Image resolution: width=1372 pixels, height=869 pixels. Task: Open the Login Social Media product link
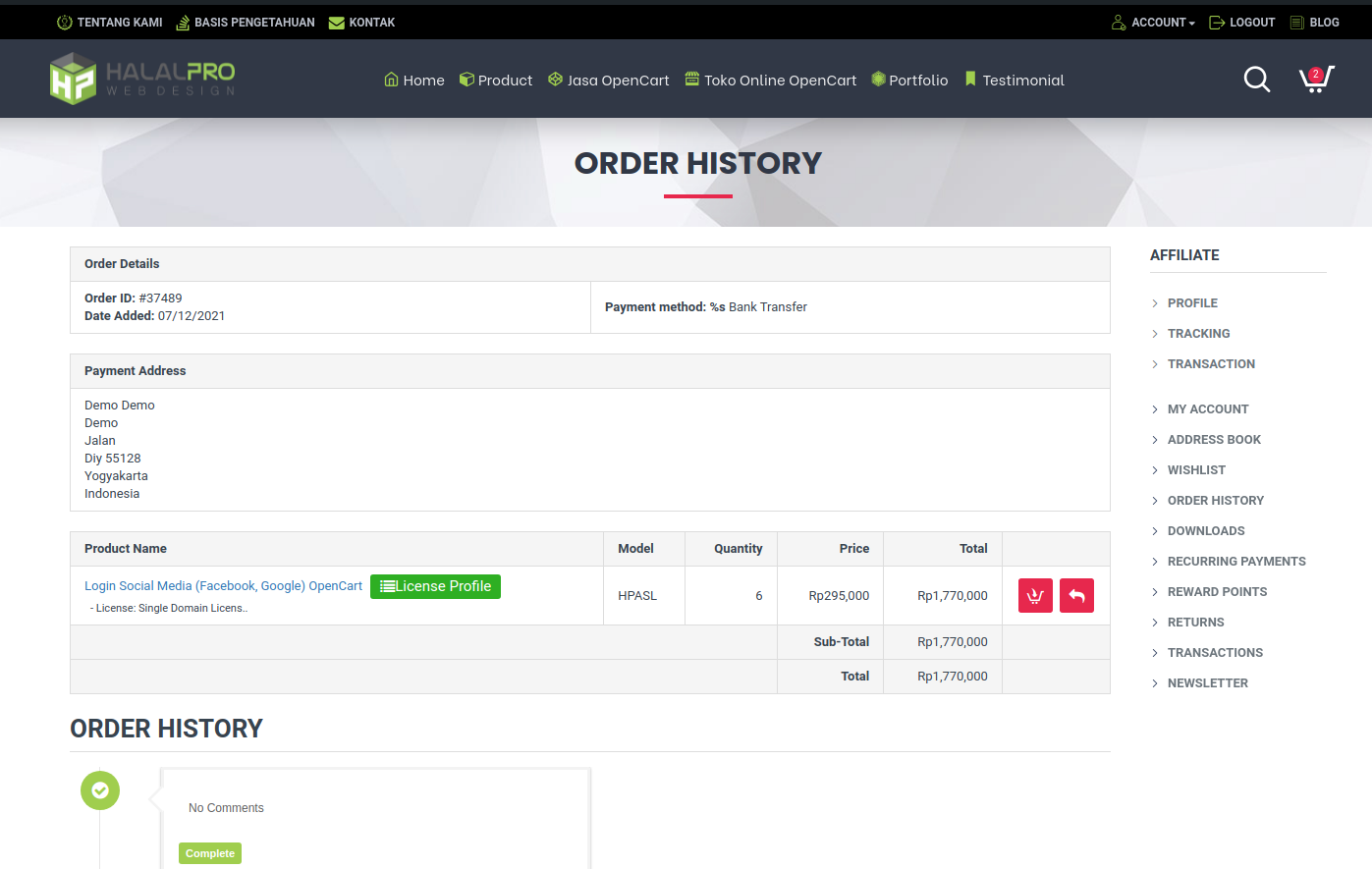click(223, 586)
